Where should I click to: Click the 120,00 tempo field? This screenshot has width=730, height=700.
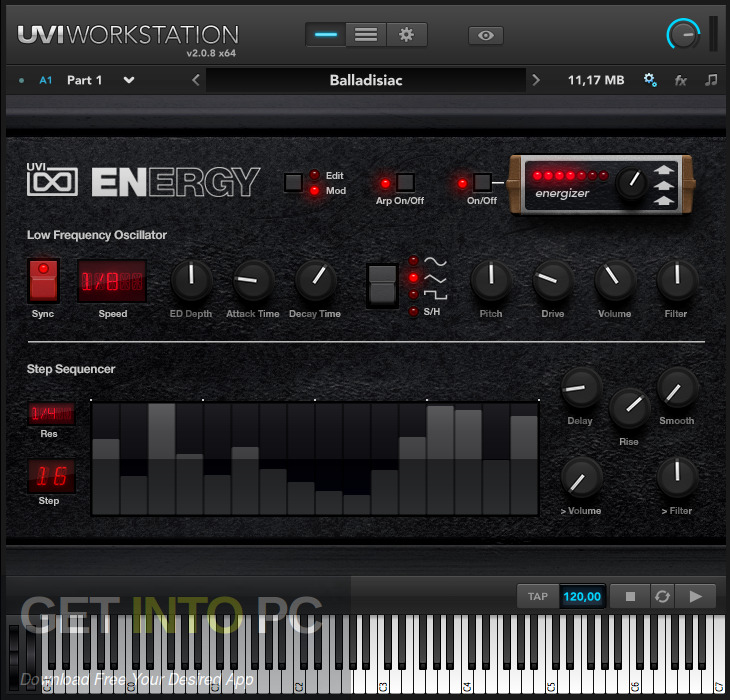pyautogui.click(x=582, y=596)
